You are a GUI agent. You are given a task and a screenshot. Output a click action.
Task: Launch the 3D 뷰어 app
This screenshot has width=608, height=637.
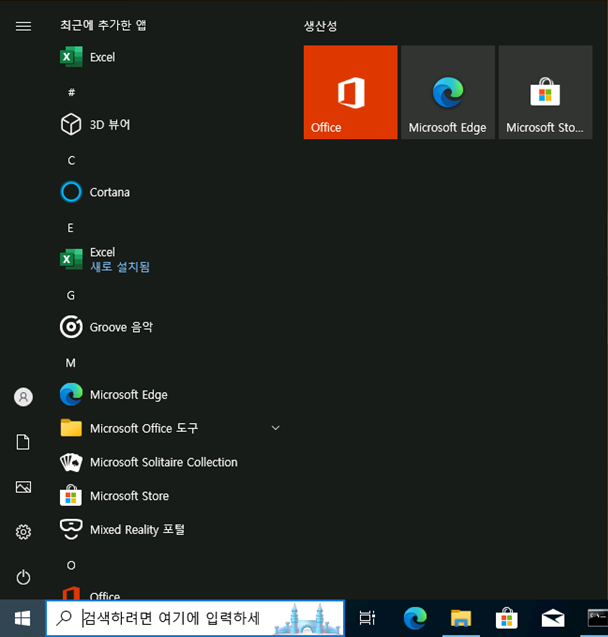point(170,124)
